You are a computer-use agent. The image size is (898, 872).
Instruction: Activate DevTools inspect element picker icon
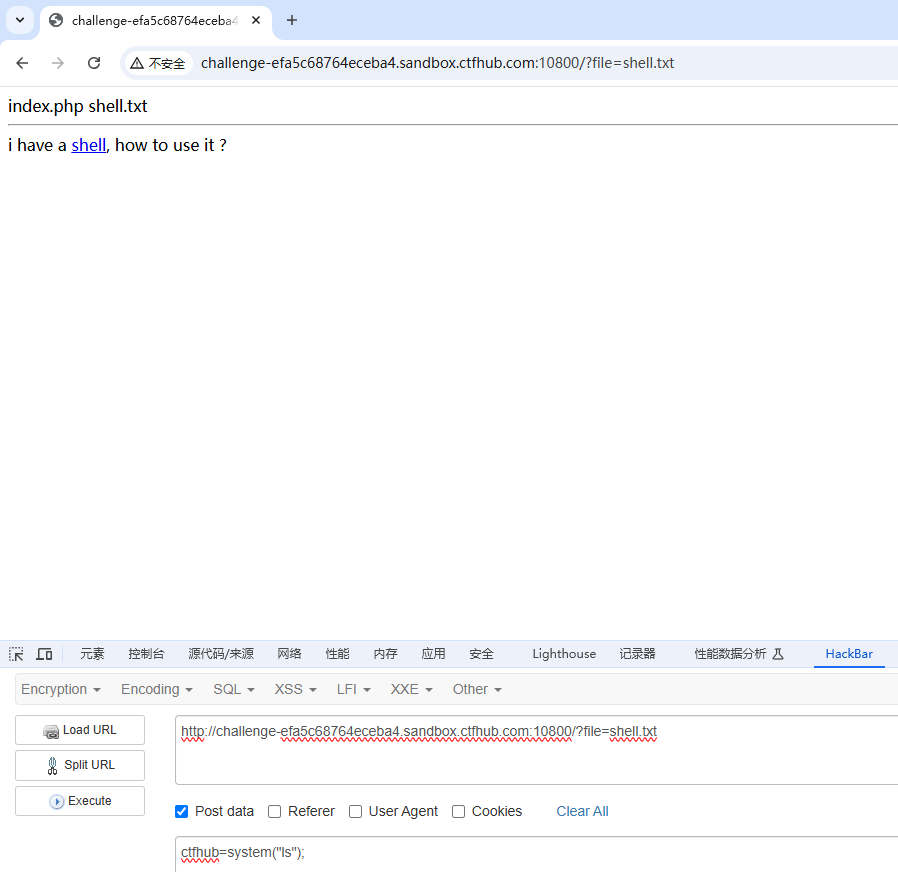click(x=16, y=654)
